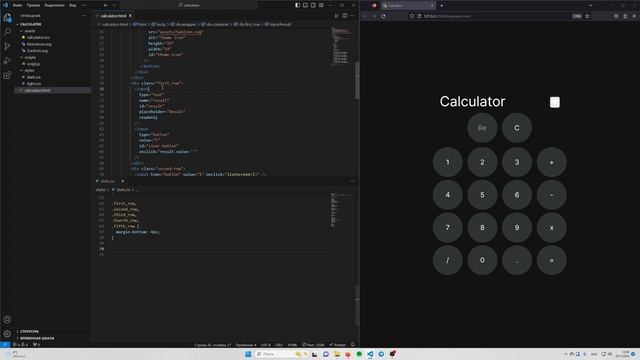Toggle panel layout icon in title bar
Image resolution: width=640 pixels, height=360 pixels.
tap(305, 5)
